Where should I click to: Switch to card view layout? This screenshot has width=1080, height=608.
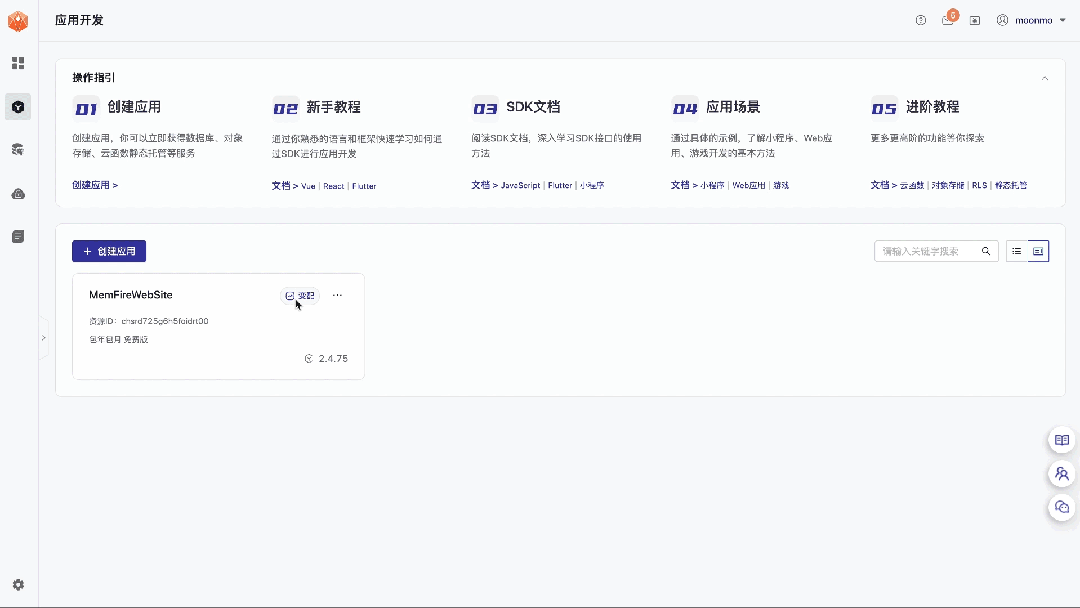1038,251
